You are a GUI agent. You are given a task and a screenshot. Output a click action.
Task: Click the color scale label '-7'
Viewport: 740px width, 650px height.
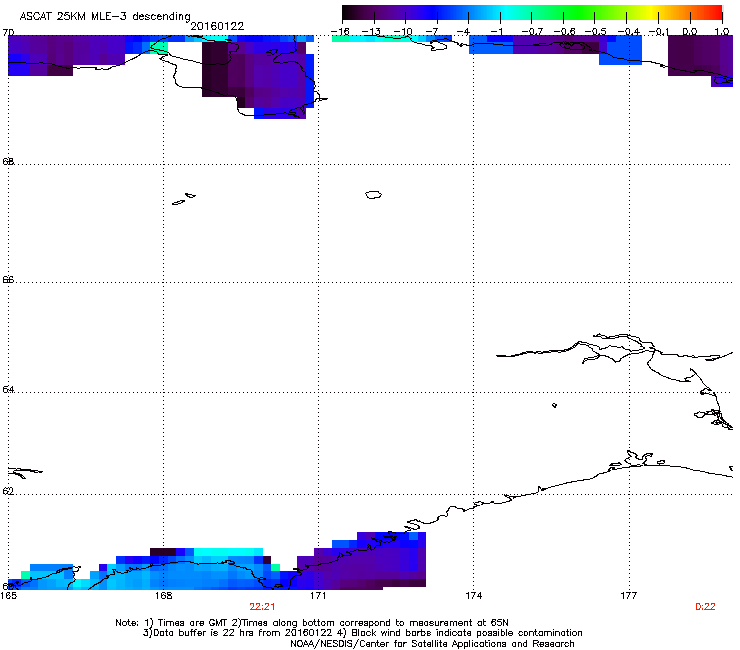pyautogui.click(x=432, y=32)
